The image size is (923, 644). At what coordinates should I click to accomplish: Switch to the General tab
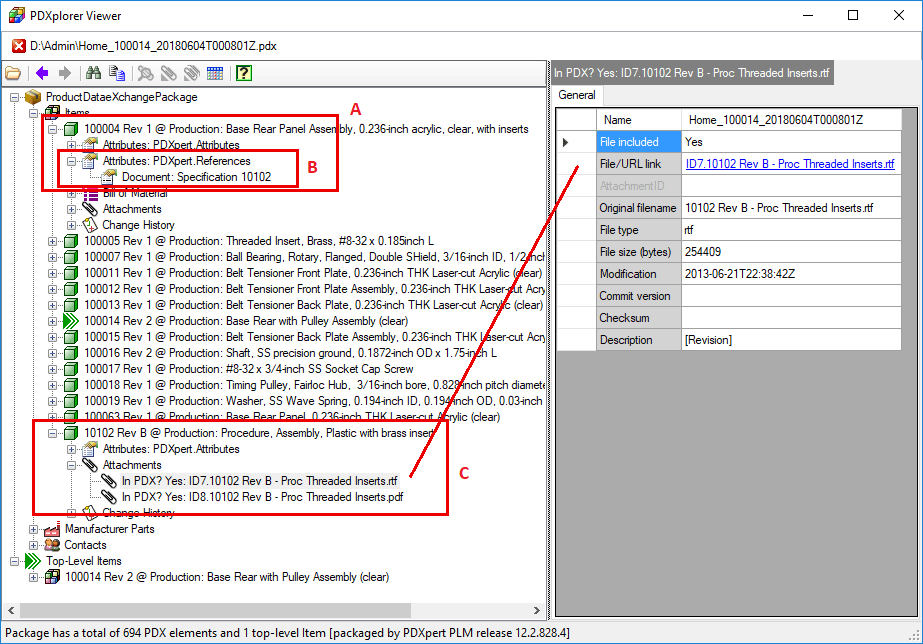576,95
